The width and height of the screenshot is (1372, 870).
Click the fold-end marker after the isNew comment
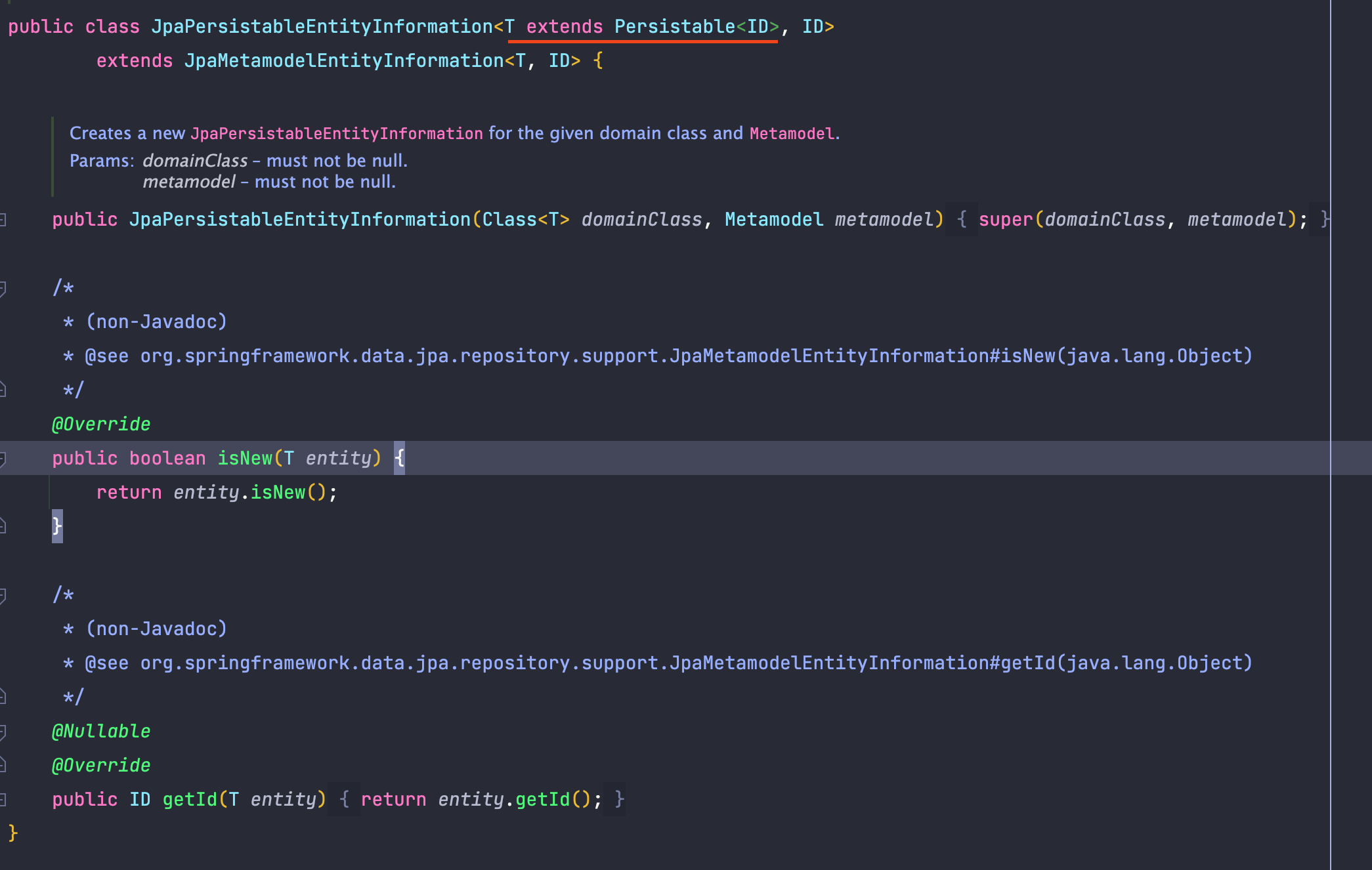point(3,390)
